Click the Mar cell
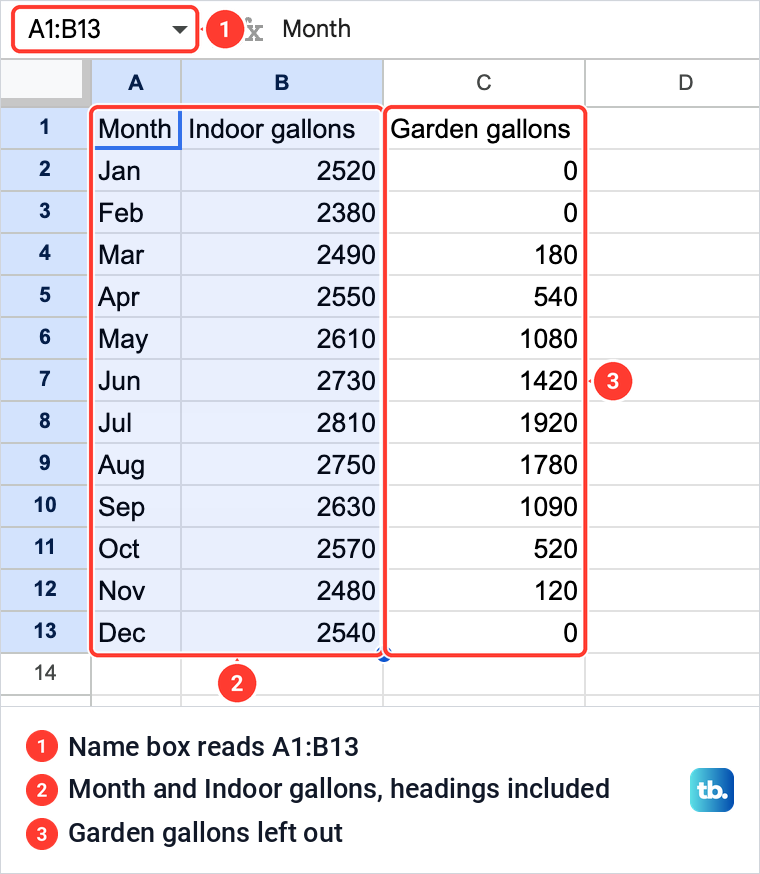 point(137,254)
